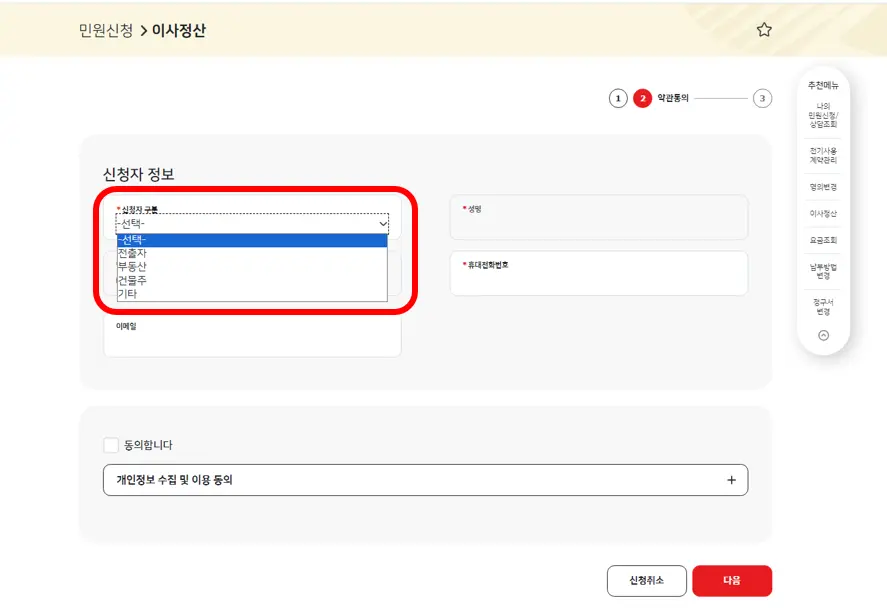Viewport: 887px width, 611px height.
Task: Click 신청취소 to cancel the application
Action: (646, 580)
